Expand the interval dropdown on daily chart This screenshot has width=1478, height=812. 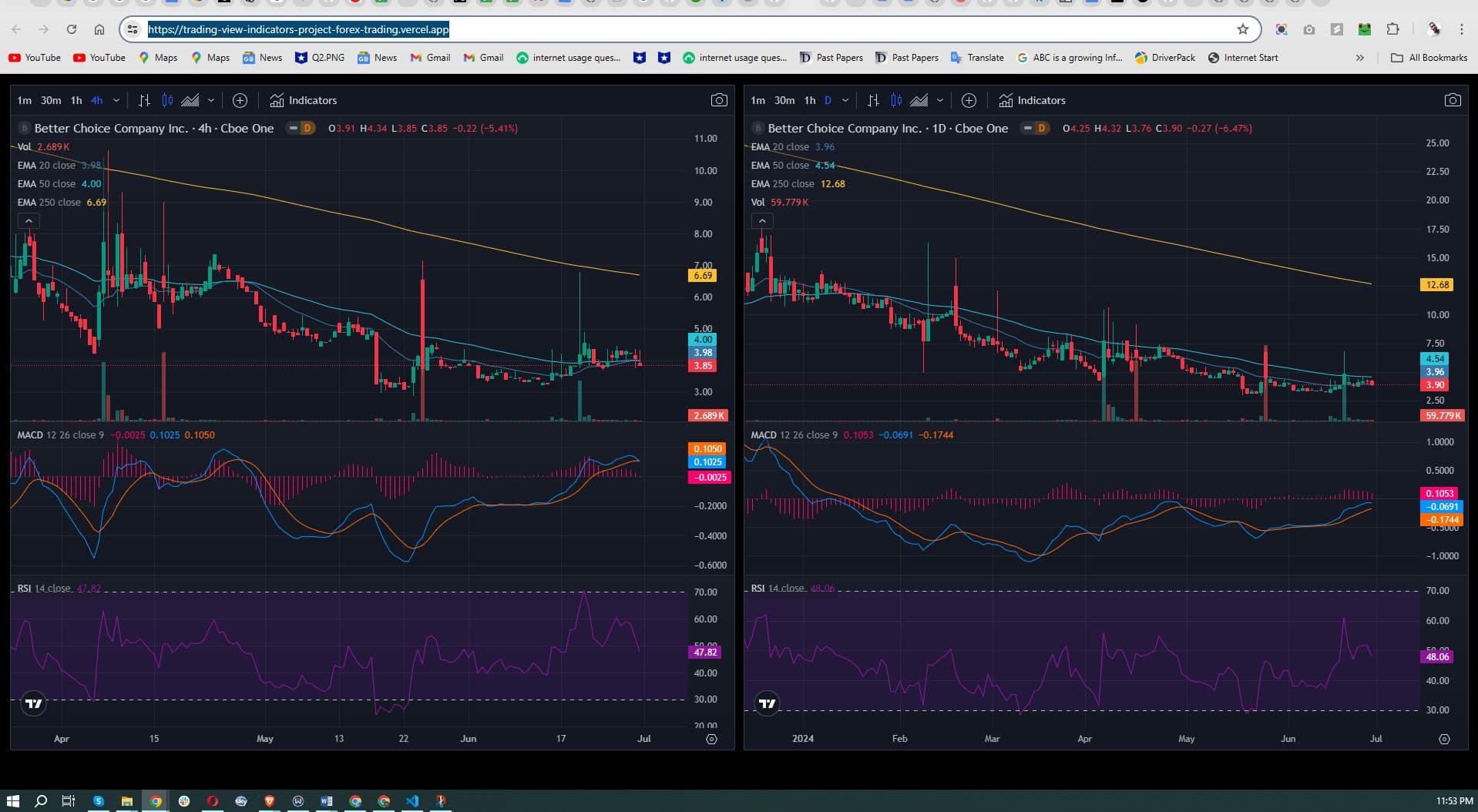point(845,100)
